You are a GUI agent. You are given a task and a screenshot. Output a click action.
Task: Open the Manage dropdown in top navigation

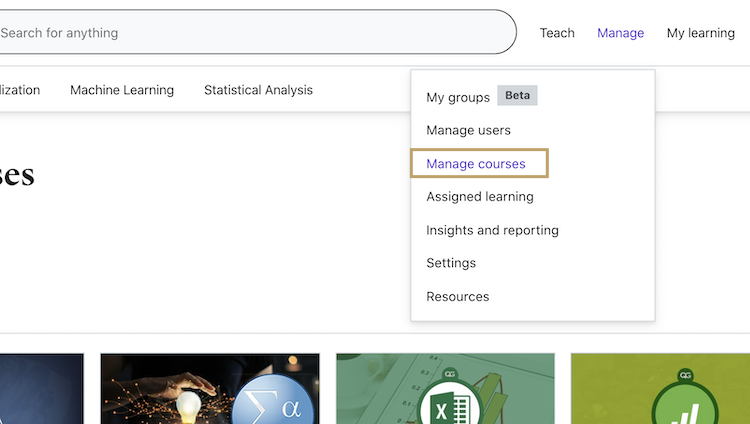click(x=620, y=33)
